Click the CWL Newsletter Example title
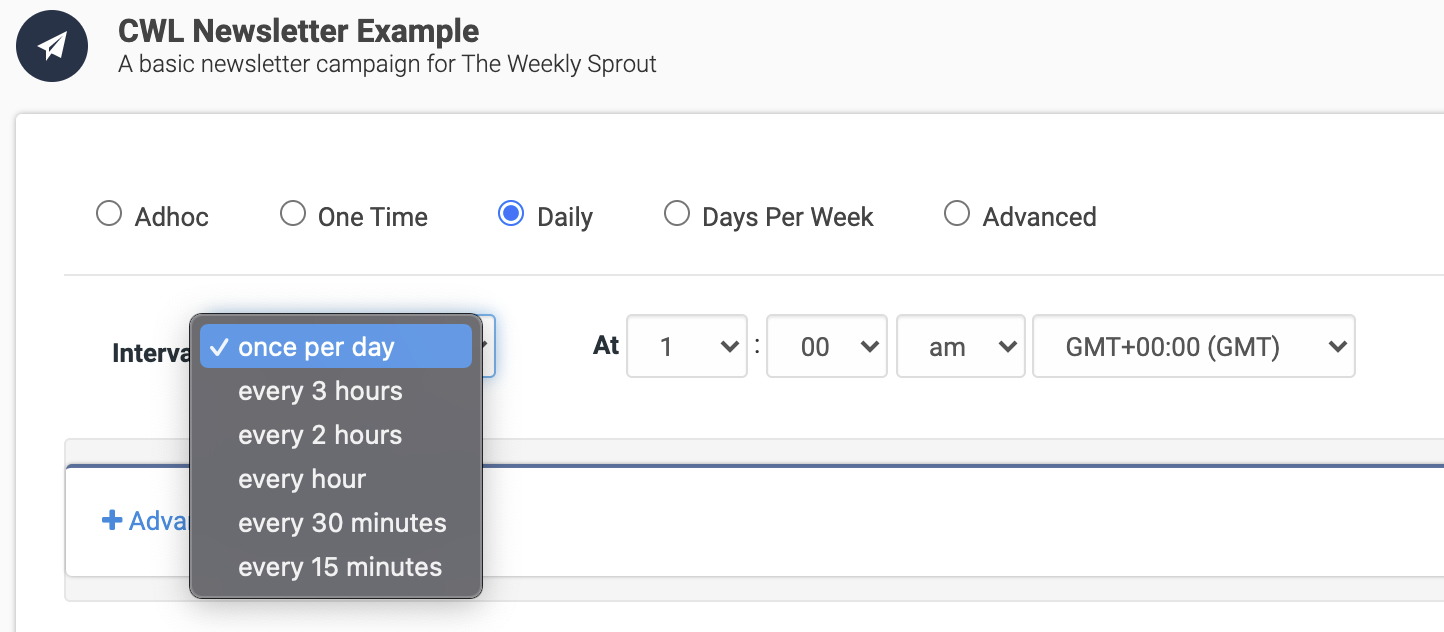This screenshot has height=632, width=1444. [x=298, y=31]
